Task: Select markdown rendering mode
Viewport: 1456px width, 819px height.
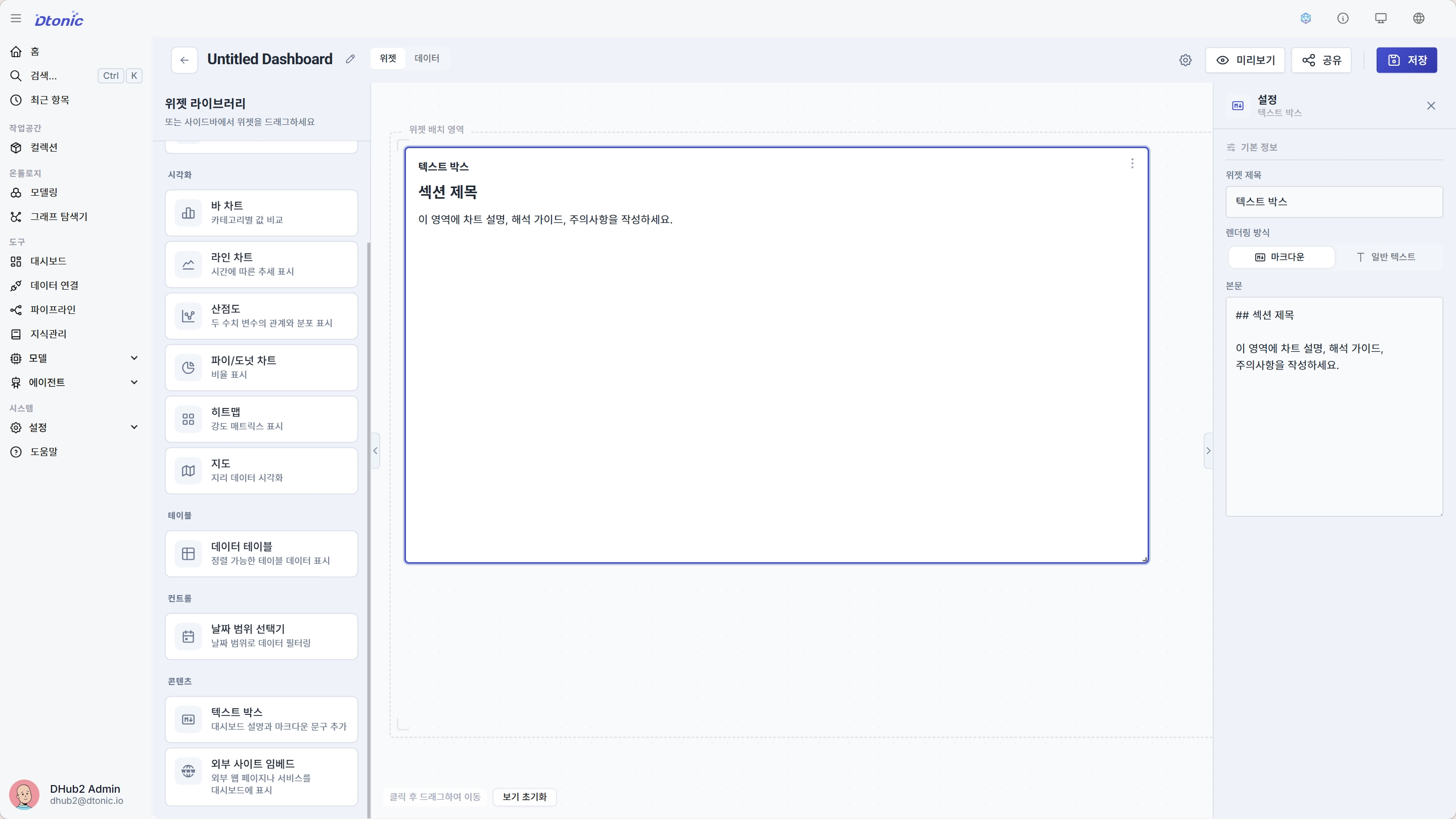Action: 1281,257
